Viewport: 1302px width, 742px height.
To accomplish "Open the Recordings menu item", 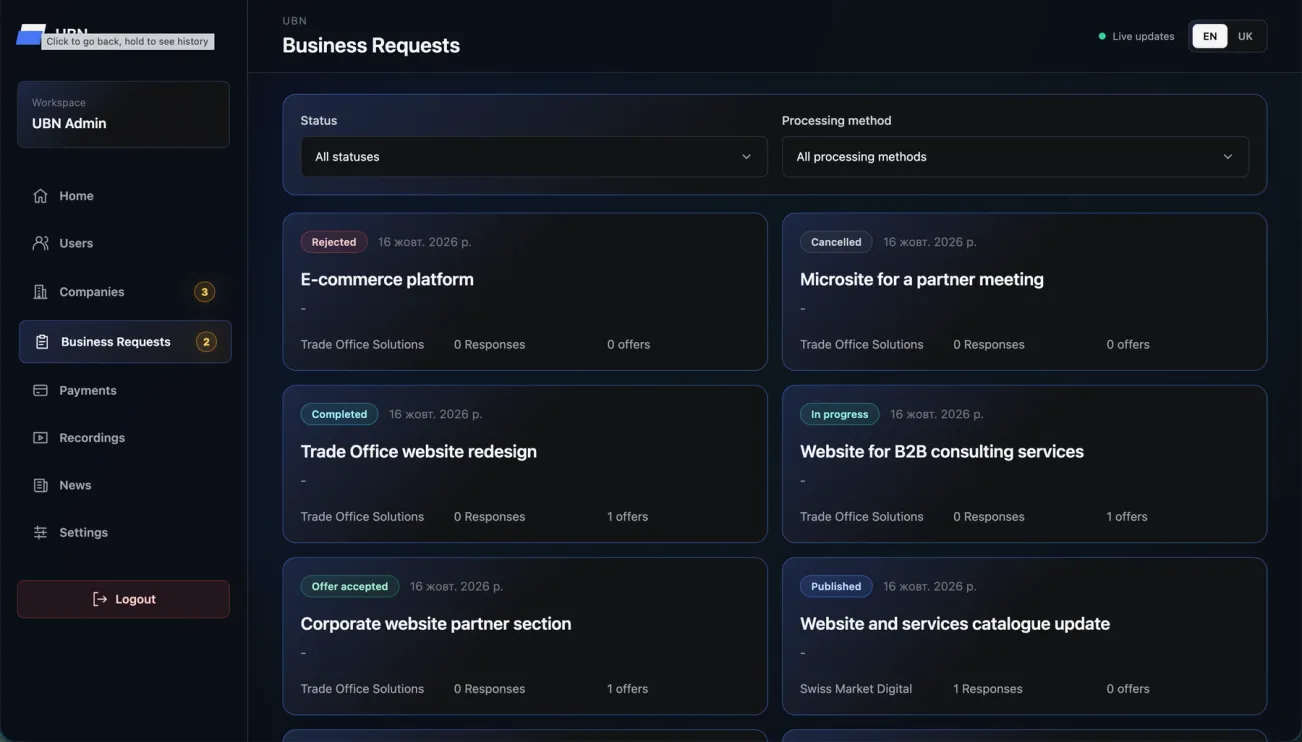I will tap(124, 438).
